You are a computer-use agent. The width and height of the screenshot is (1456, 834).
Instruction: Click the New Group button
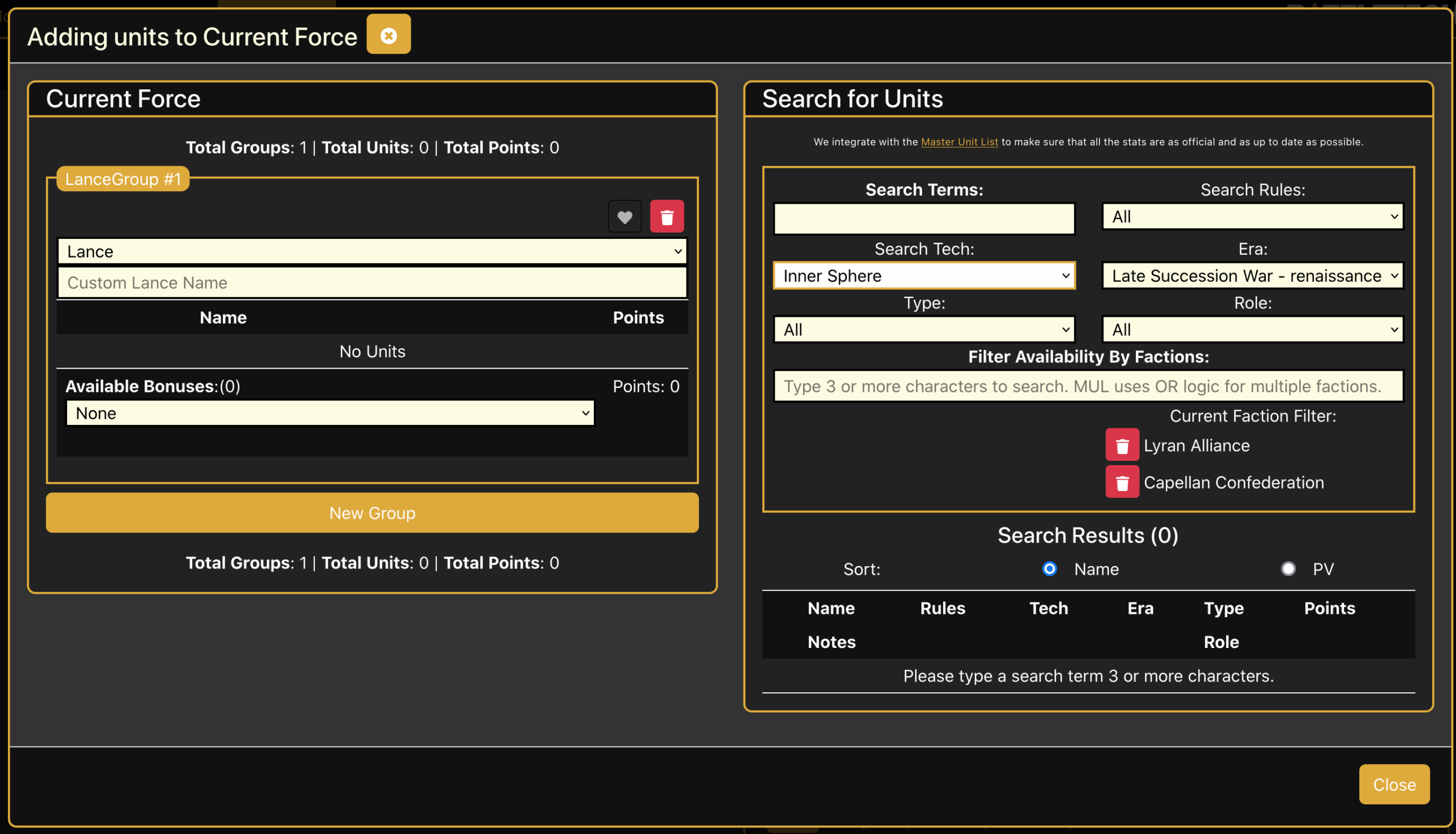tap(372, 513)
